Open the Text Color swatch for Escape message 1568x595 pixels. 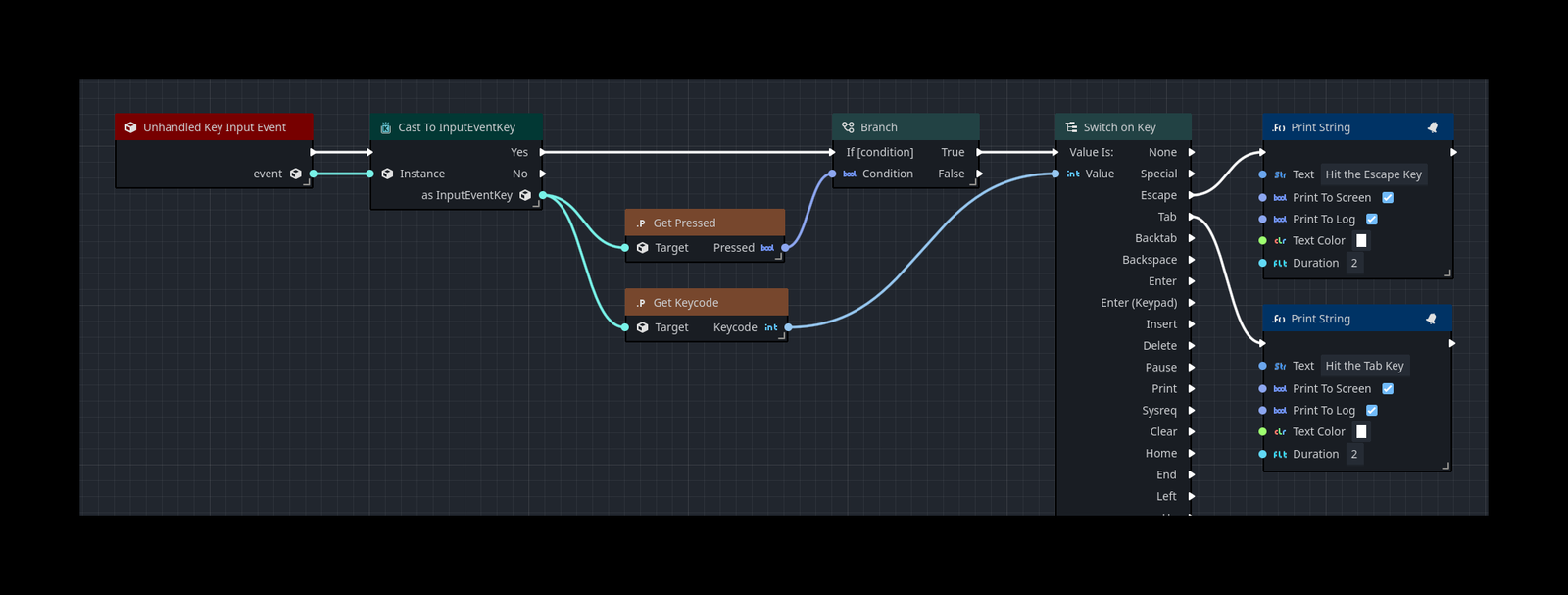(x=1361, y=241)
